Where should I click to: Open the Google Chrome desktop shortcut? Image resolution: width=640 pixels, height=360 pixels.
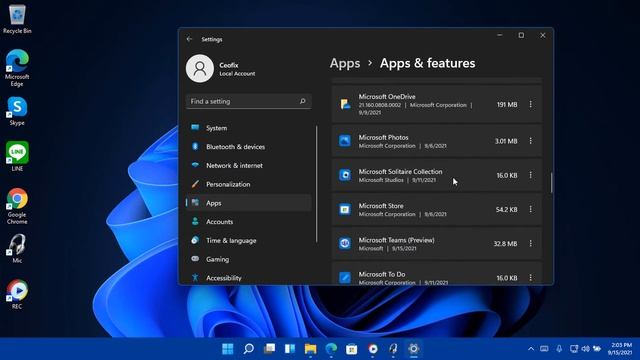tap(17, 206)
